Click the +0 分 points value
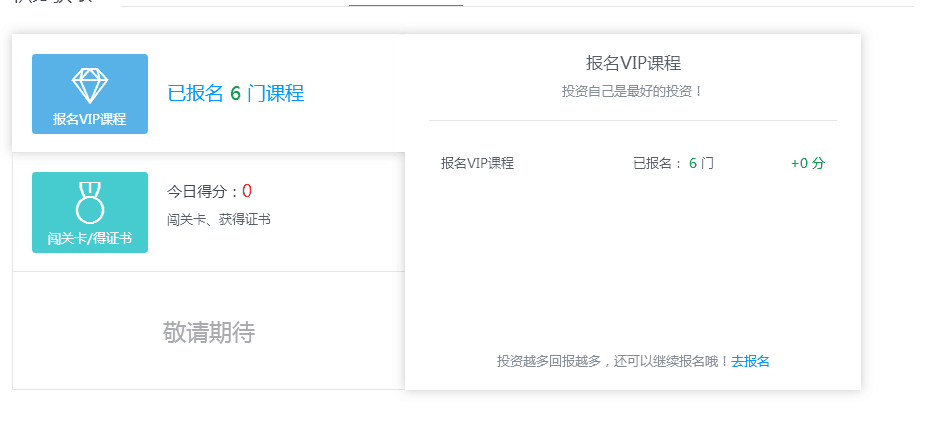Image resolution: width=944 pixels, height=440 pixels. point(807,163)
